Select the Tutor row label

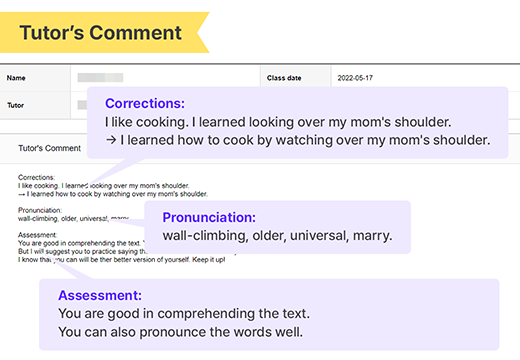(16, 105)
